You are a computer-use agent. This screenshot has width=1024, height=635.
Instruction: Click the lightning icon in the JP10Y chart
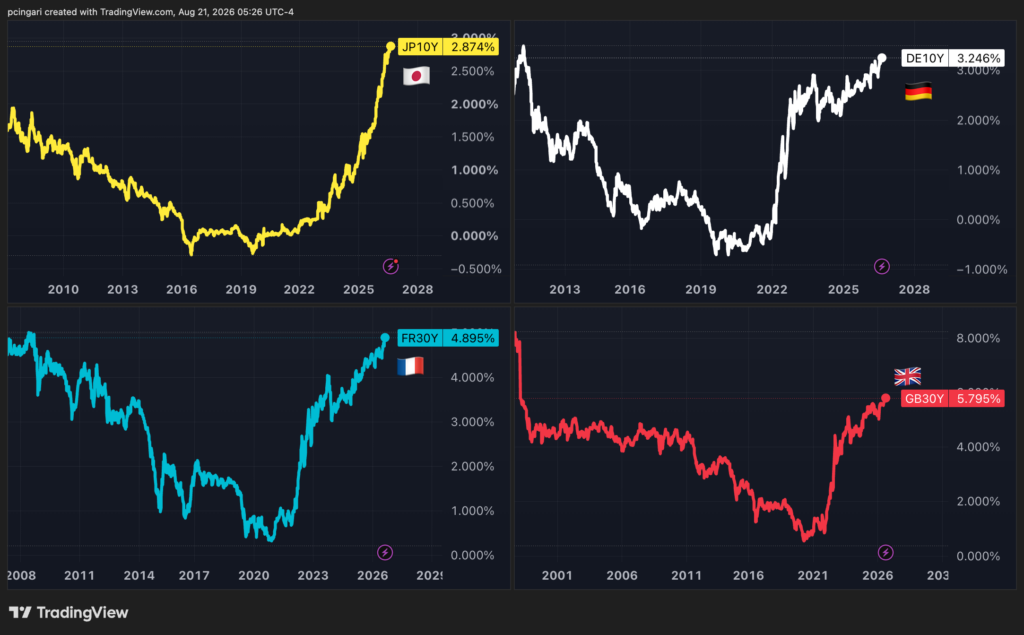pos(391,266)
